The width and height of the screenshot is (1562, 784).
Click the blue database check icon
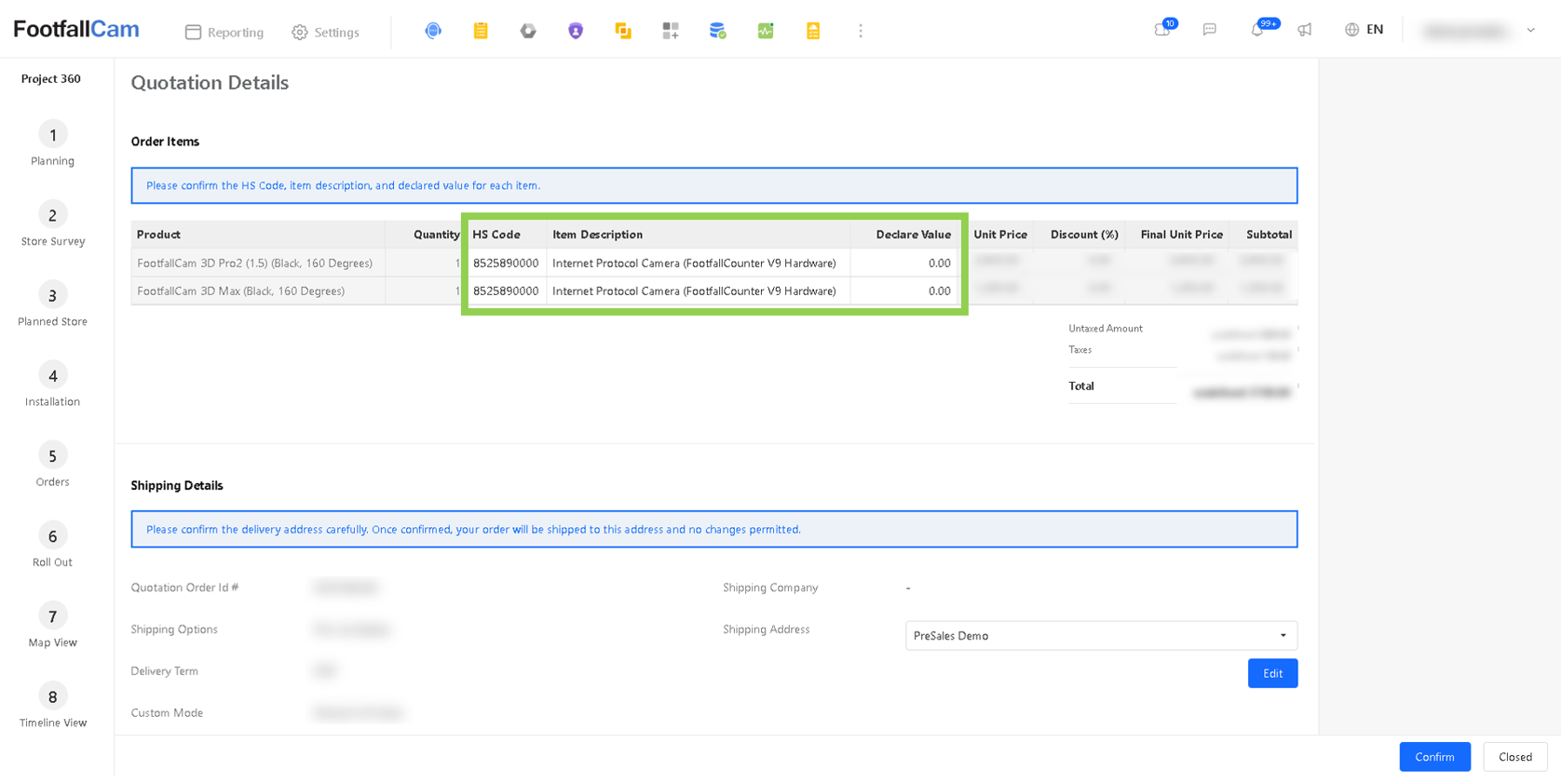click(x=718, y=31)
